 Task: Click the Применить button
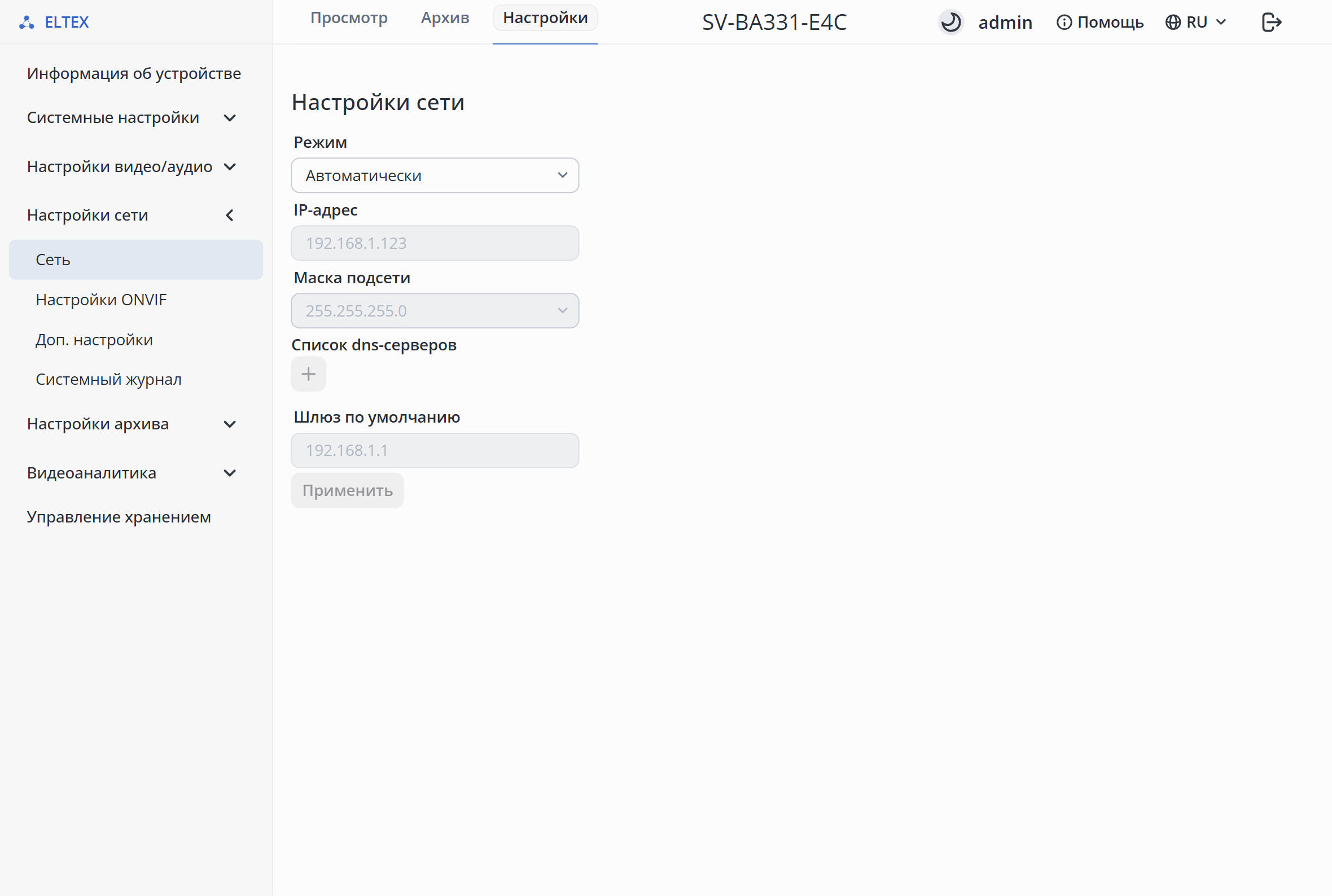348,490
